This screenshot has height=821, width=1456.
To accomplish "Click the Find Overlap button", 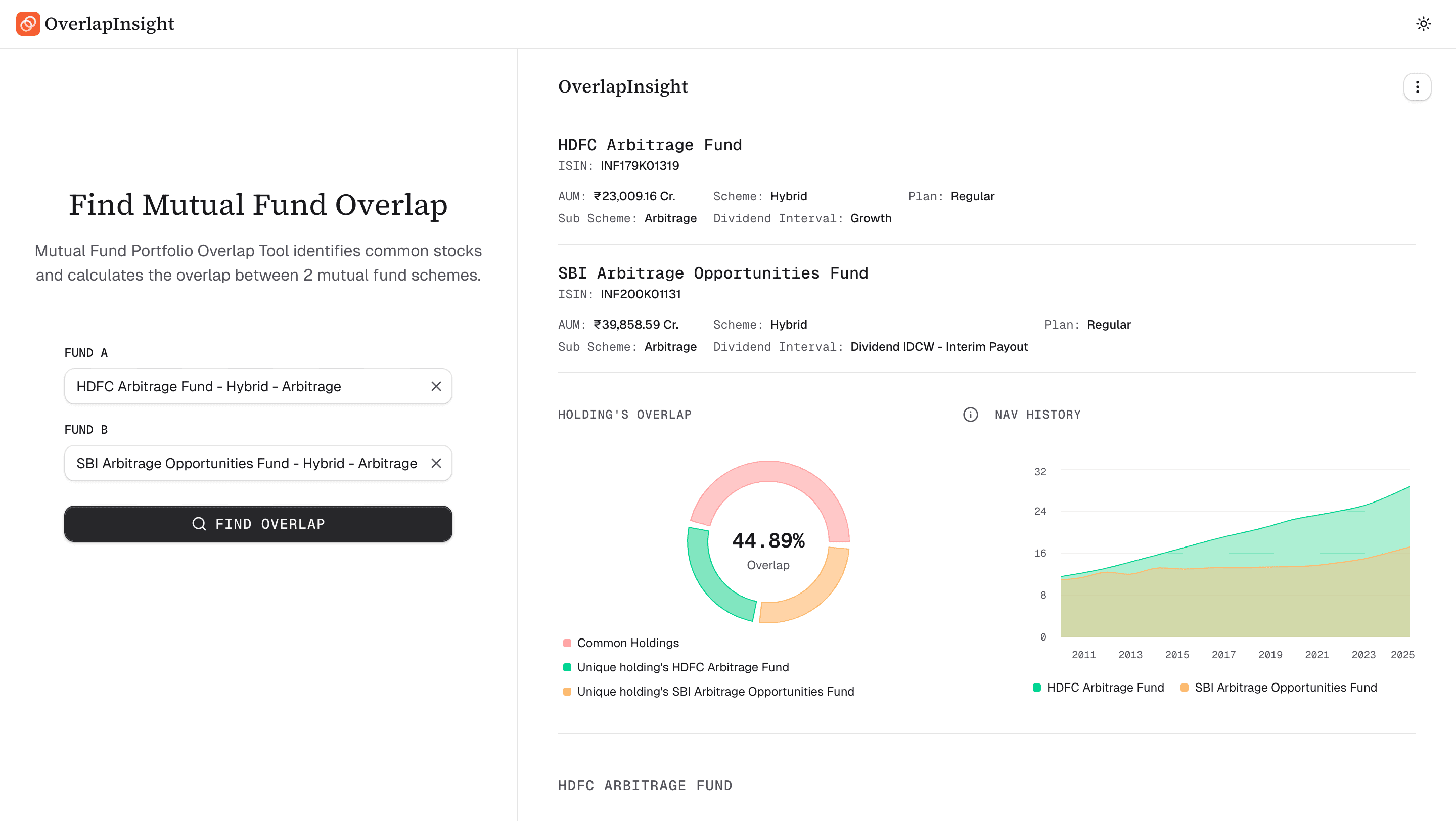I will tap(258, 523).
